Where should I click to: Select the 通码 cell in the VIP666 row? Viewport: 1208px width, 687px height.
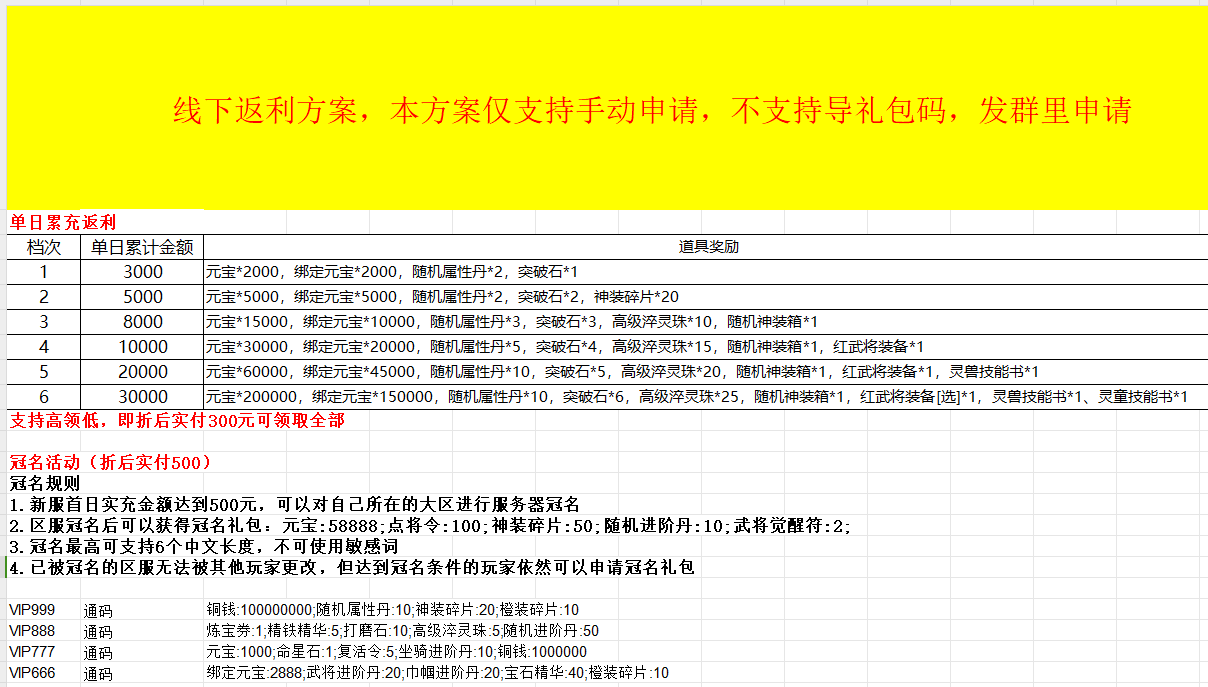(x=98, y=673)
